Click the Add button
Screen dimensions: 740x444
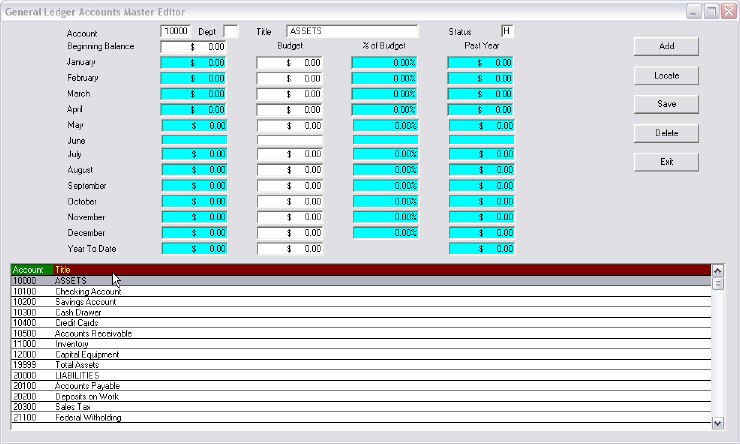pos(665,47)
